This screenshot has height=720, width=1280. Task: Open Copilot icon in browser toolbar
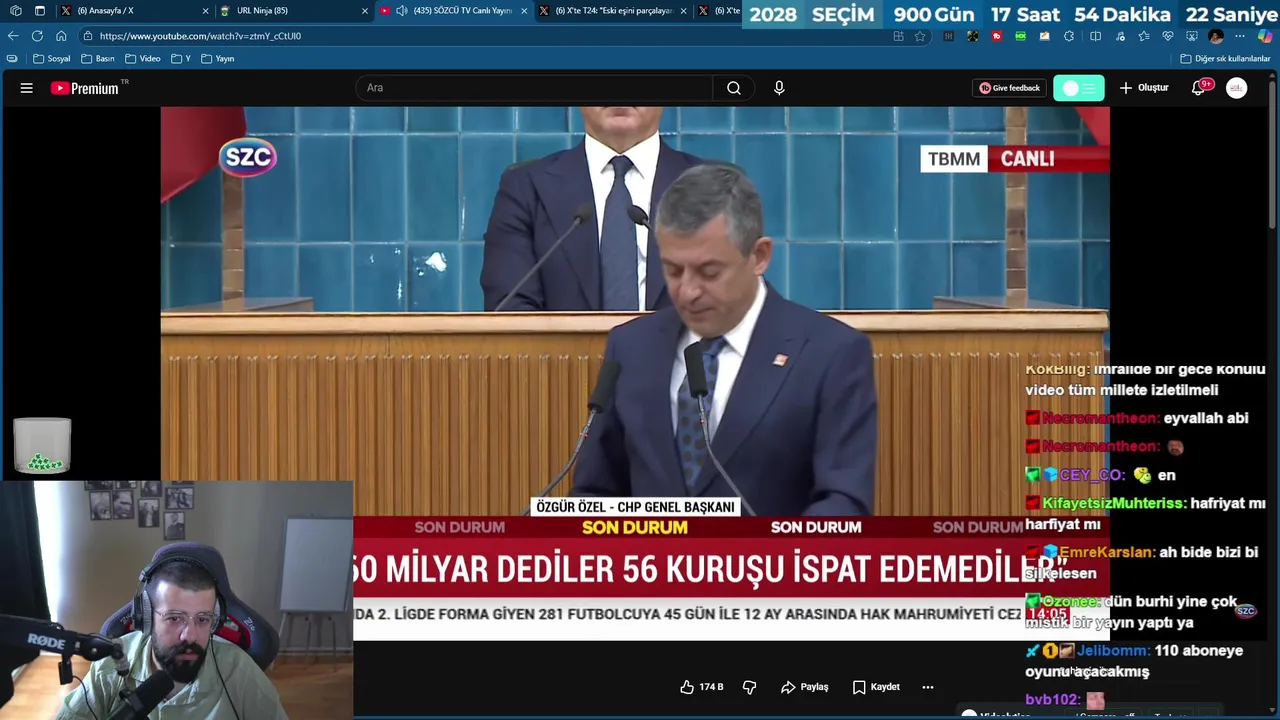tap(1265, 36)
